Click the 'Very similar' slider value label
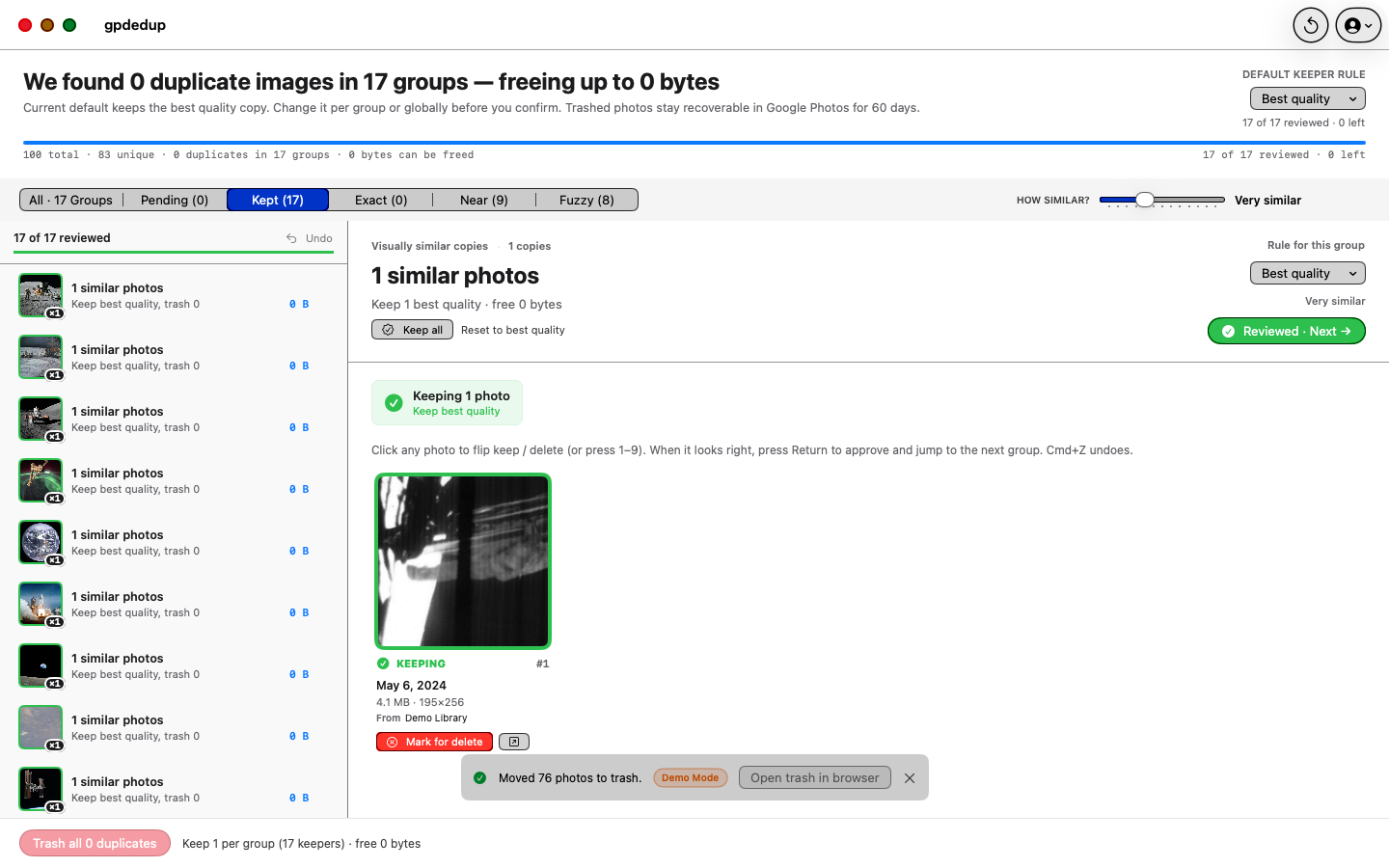 click(1267, 201)
